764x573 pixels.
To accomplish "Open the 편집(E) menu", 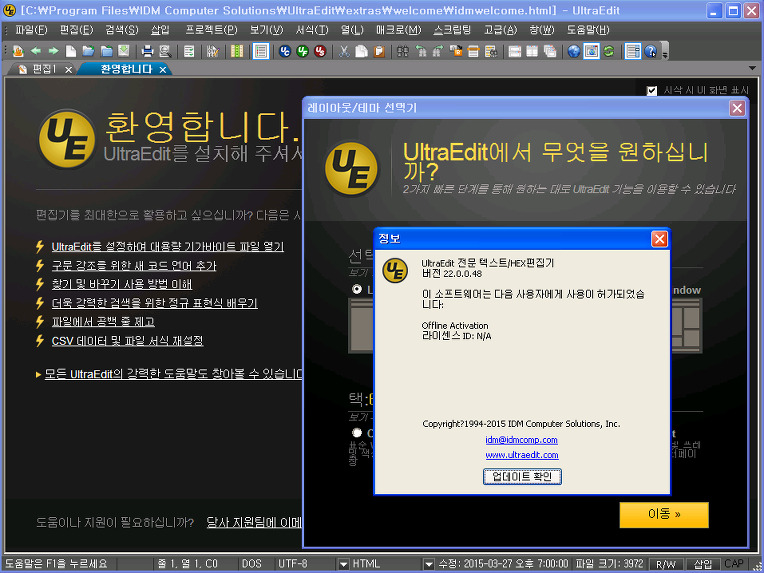I will pos(76,30).
